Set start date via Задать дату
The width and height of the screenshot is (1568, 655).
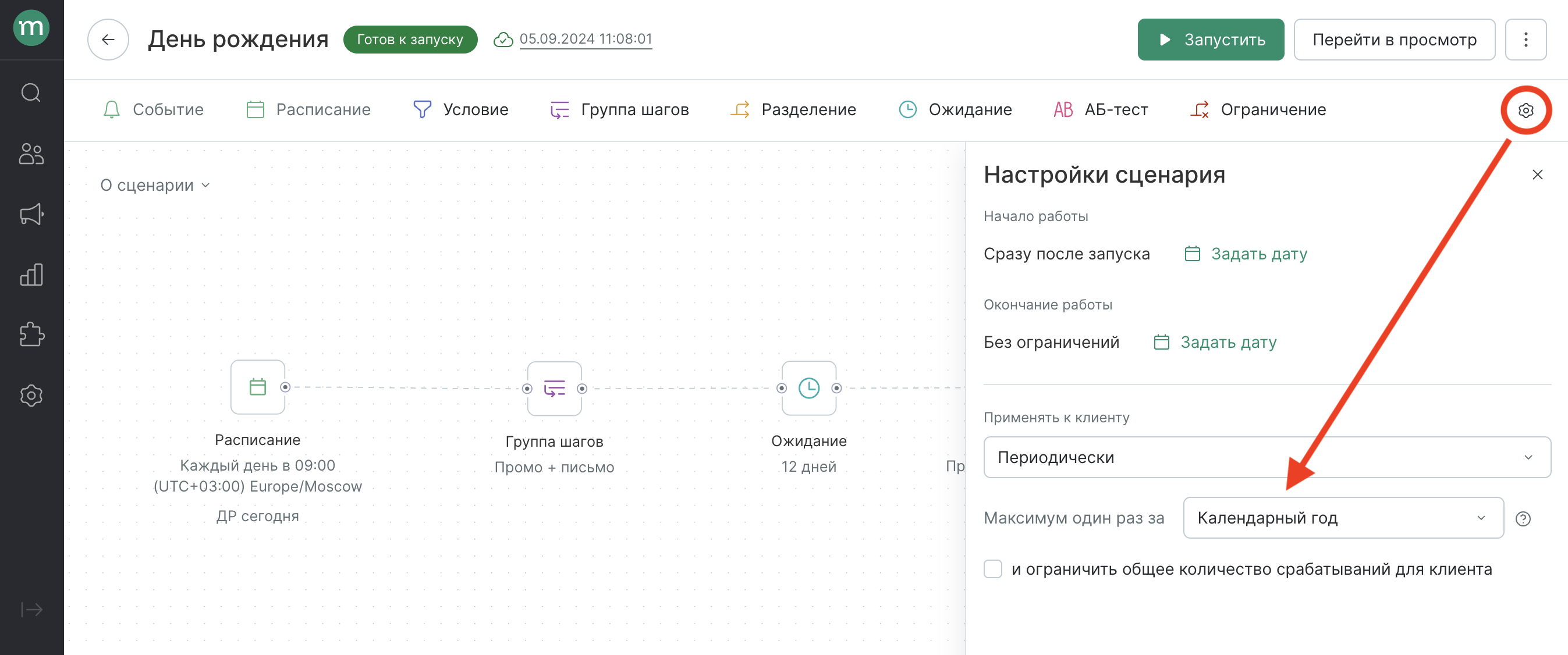point(1246,254)
